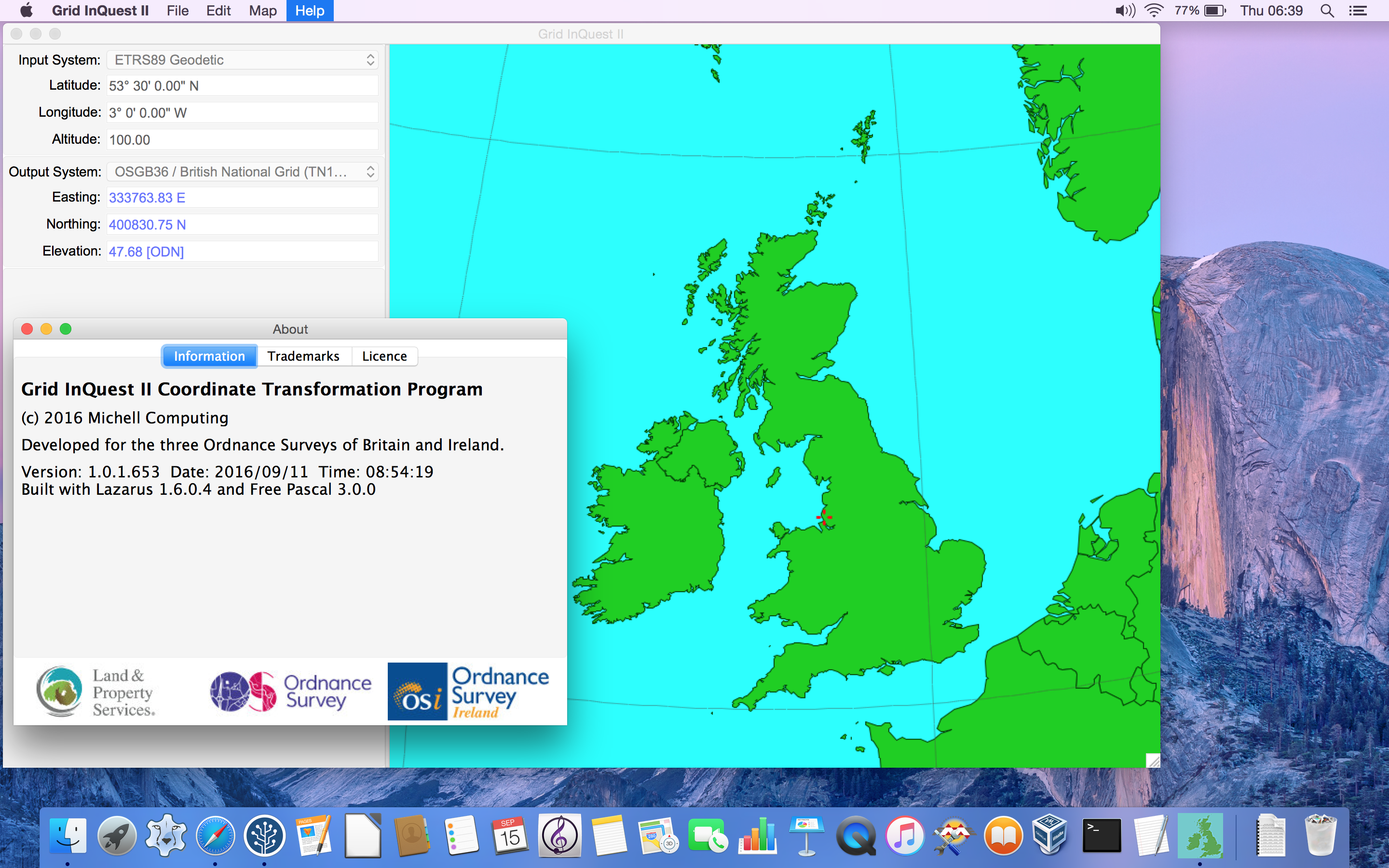
Task: Open the yellow Notes app in Dock
Action: [x=609, y=835]
